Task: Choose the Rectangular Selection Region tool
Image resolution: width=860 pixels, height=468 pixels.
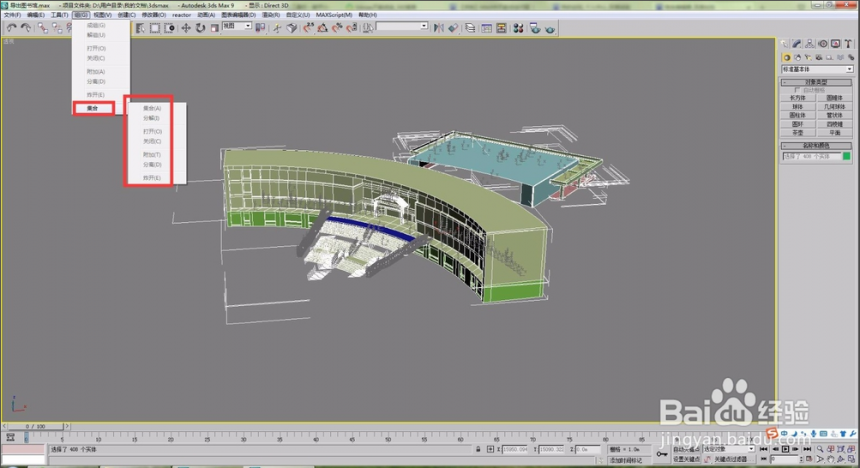Action: coord(155,27)
